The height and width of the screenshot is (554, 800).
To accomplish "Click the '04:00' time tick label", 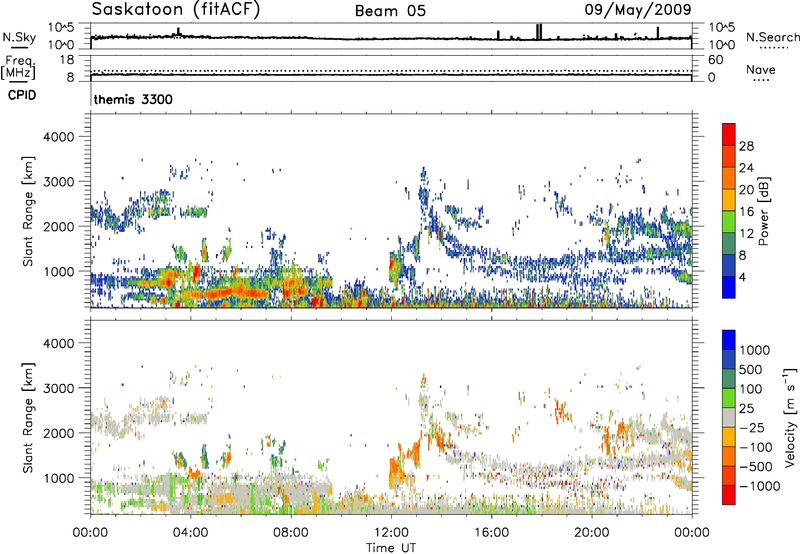I will (191, 533).
